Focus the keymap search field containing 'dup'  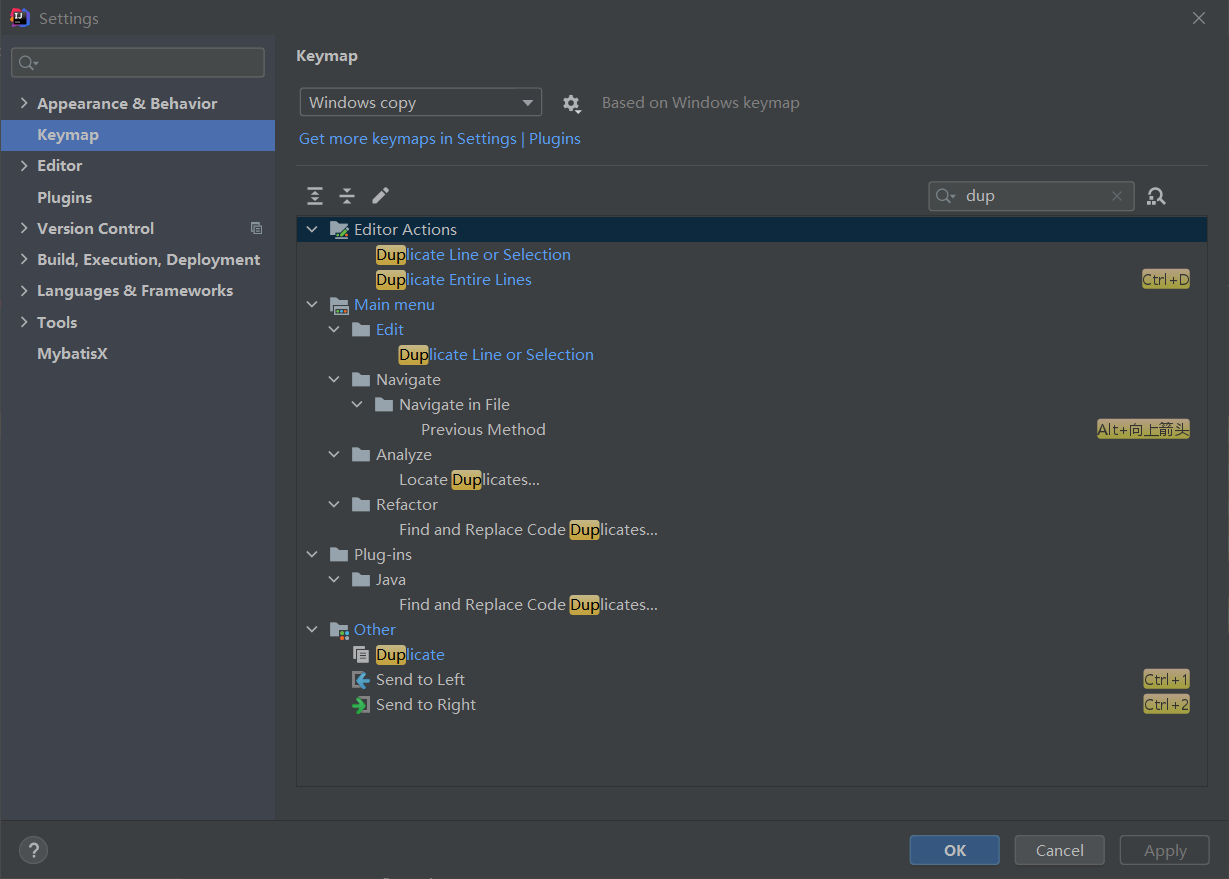[1031, 196]
